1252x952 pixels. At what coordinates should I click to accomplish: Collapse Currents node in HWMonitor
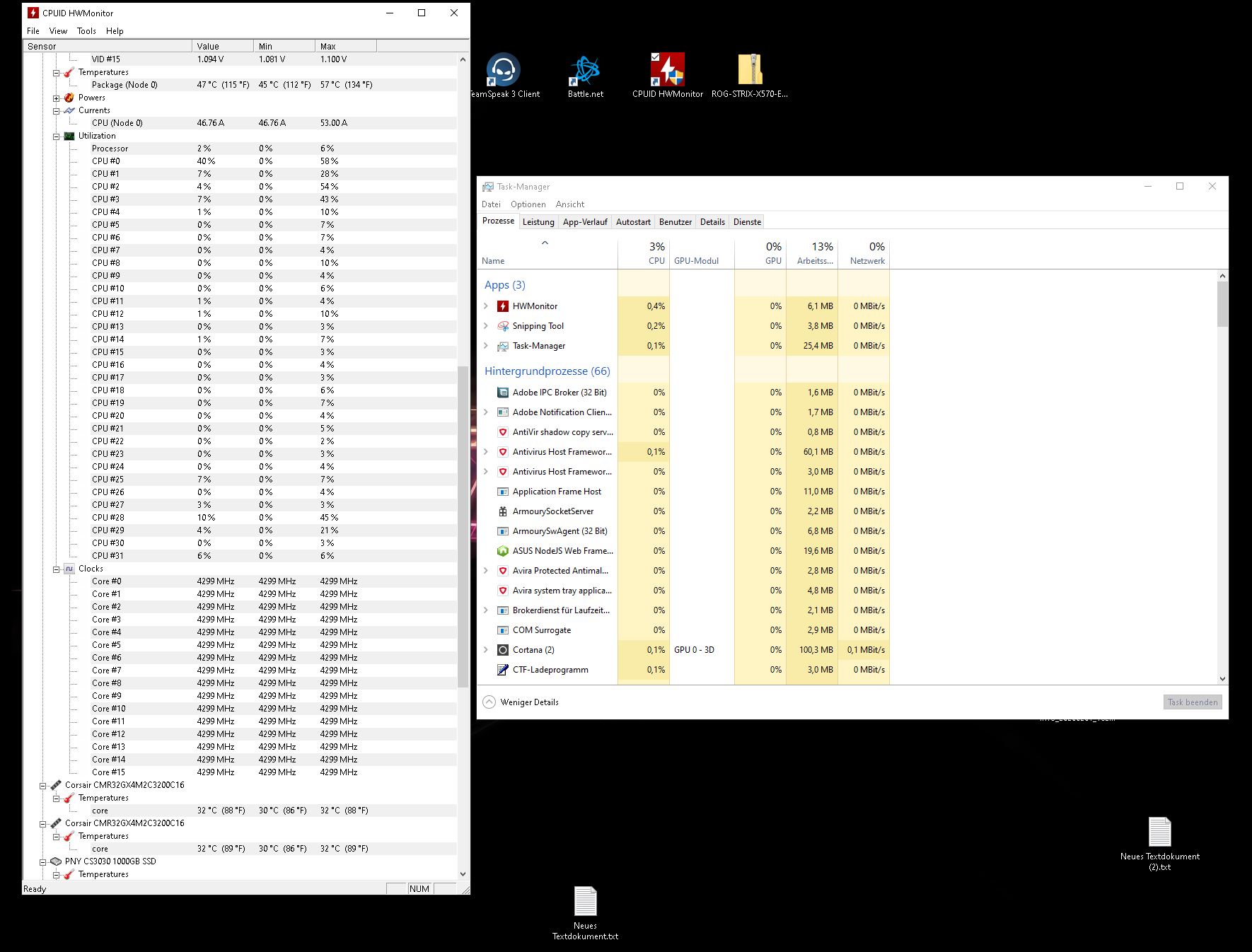[x=56, y=111]
